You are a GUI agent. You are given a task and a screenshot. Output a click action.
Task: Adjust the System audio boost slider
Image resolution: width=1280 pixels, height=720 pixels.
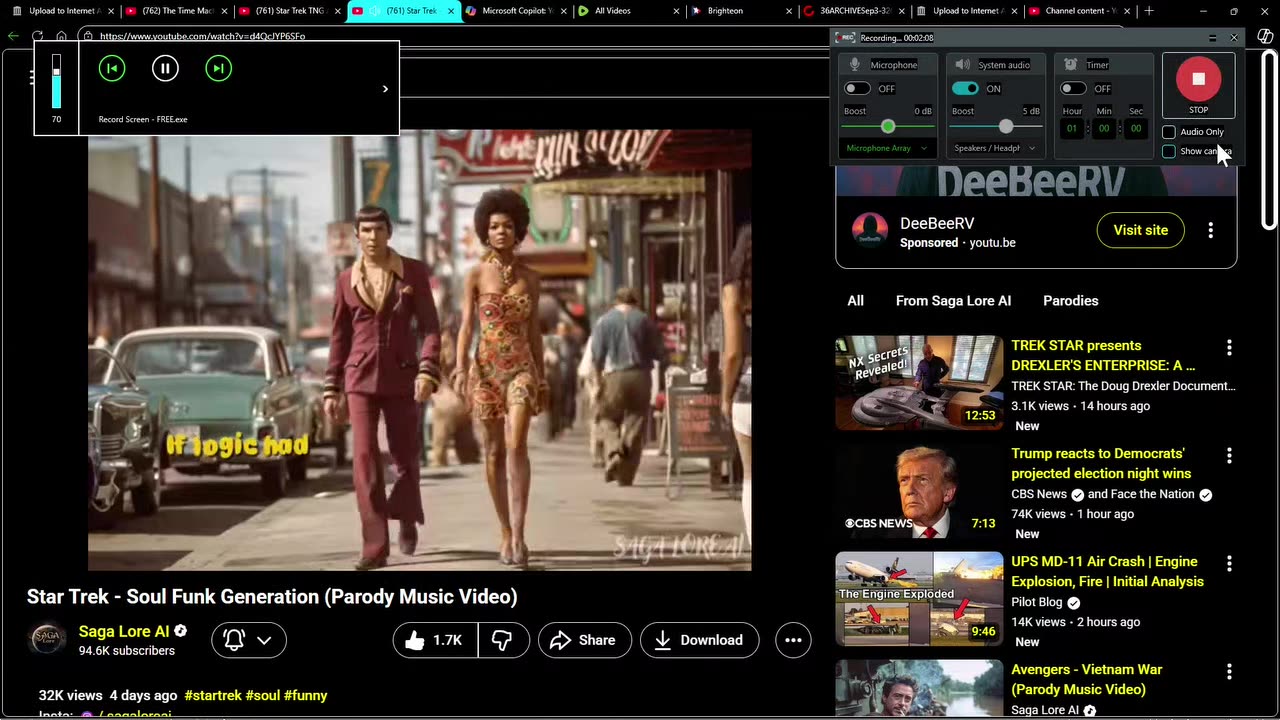1006,127
